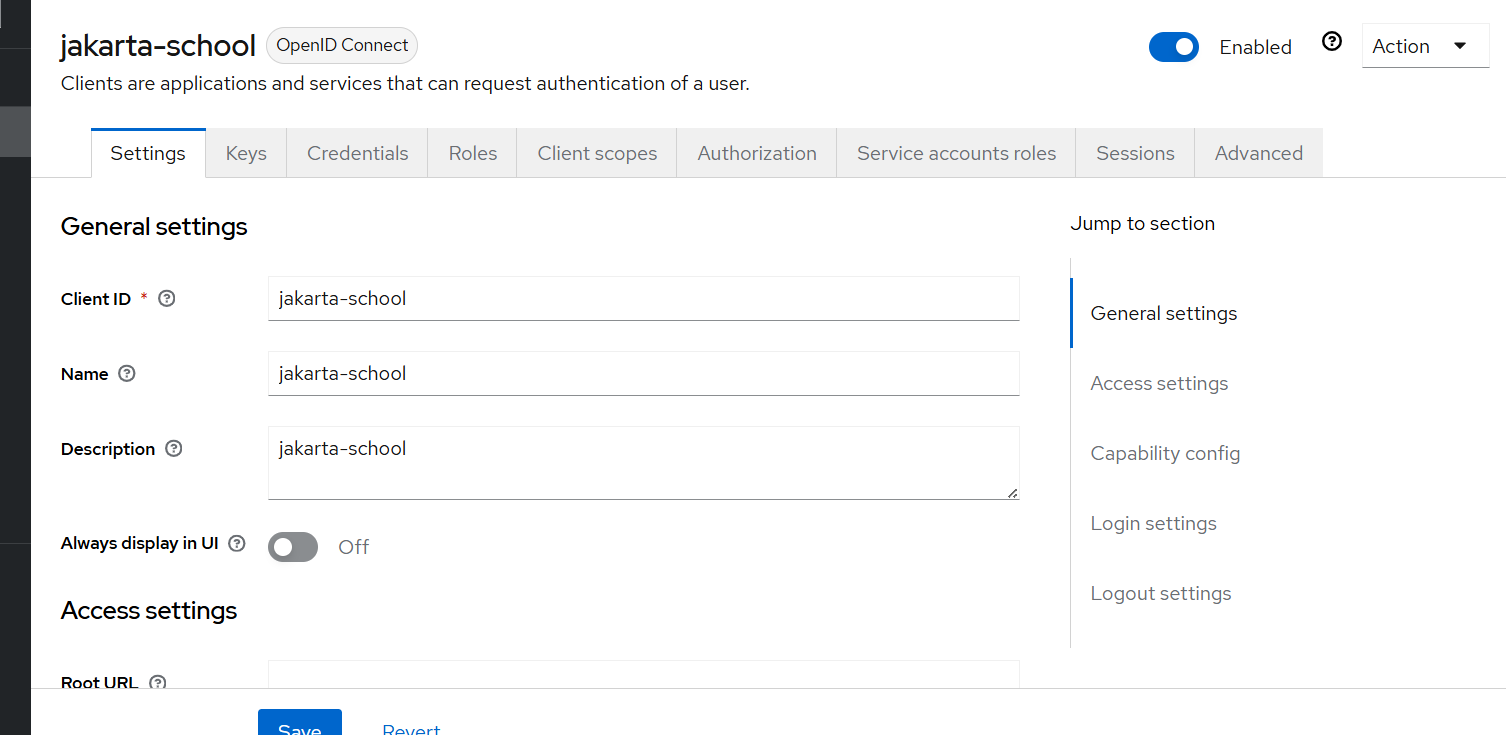This screenshot has width=1506, height=735.
Task: Open the Service accounts roles tab
Action: [x=956, y=153]
